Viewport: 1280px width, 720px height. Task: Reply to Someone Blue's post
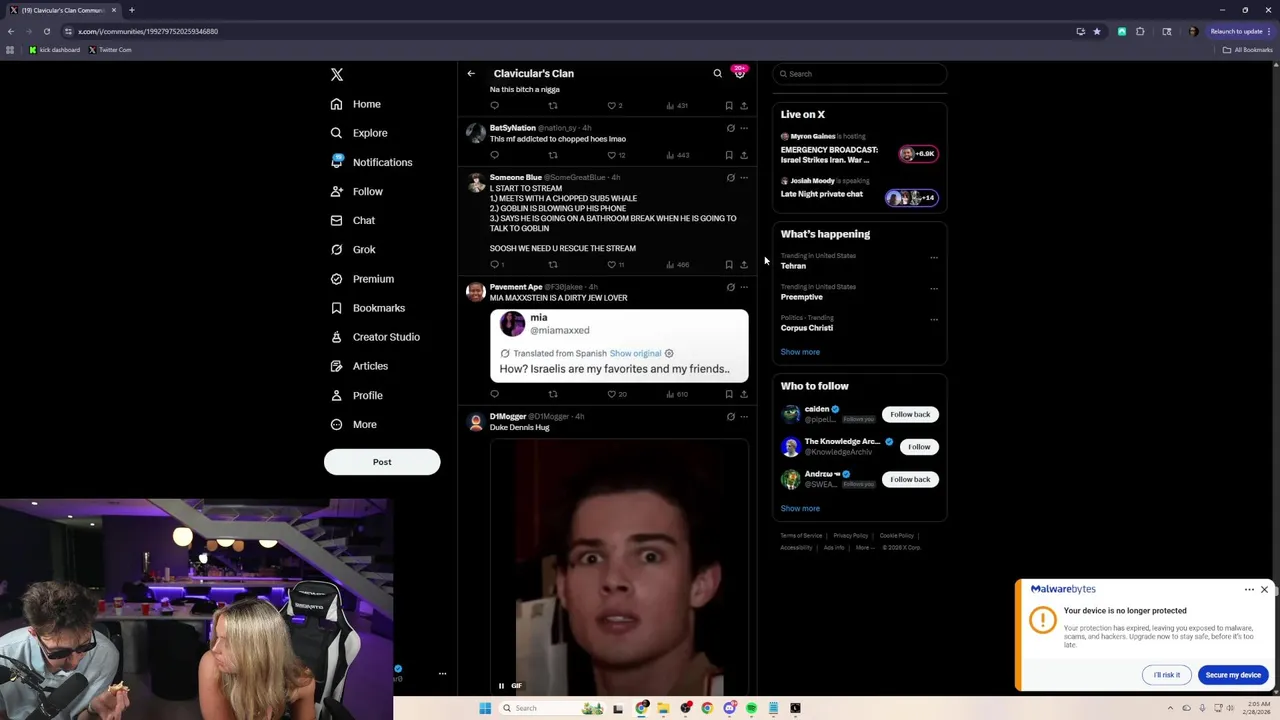494,265
